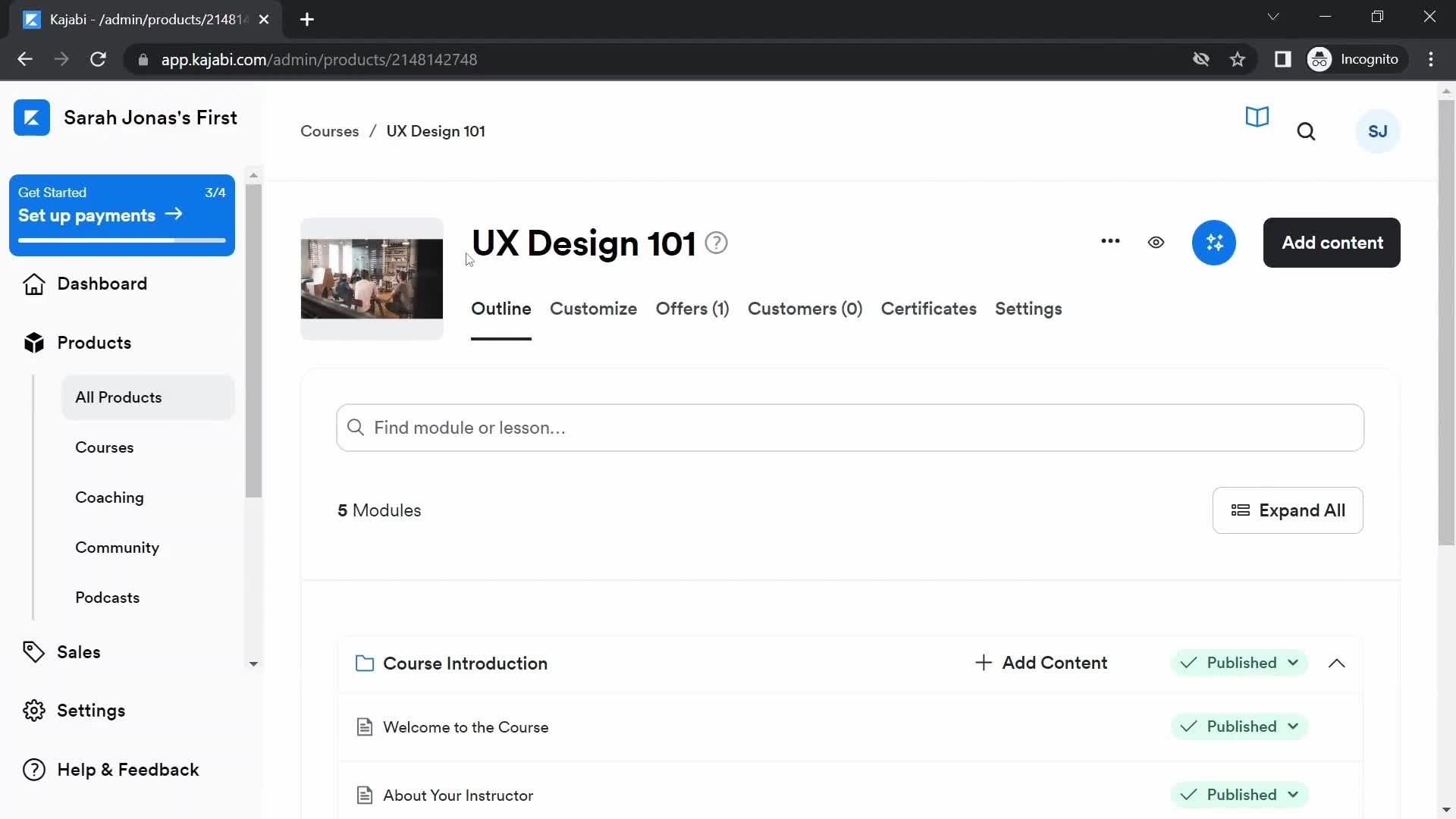1456x819 pixels.
Task: Open the three-dot more options menu
Action: pyautogui.click(x=1110, y=242)
